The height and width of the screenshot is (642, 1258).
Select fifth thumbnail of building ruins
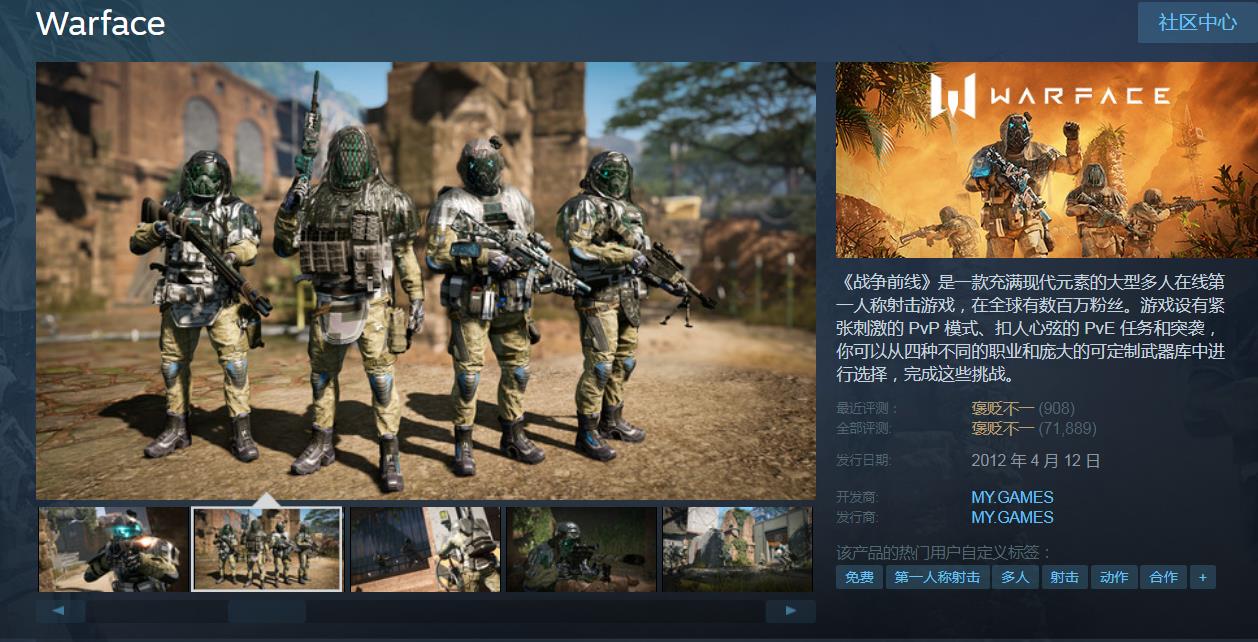point(738,549)
